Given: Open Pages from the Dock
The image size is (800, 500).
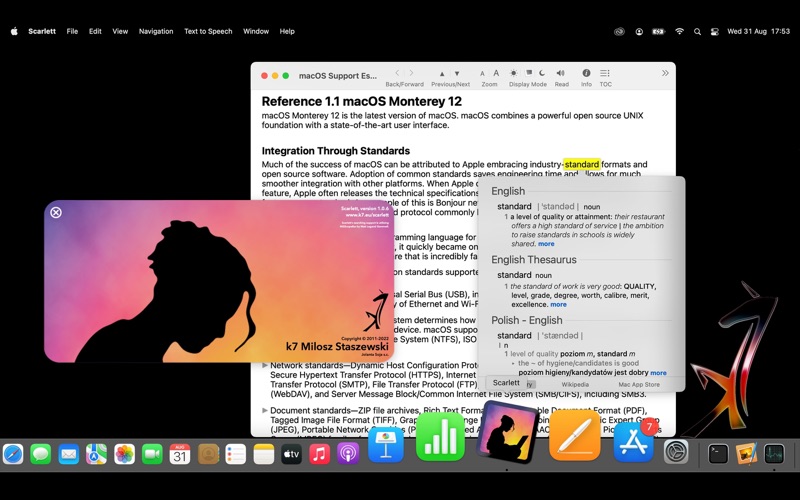Looking at the screenshot, I should coord(574,437).
